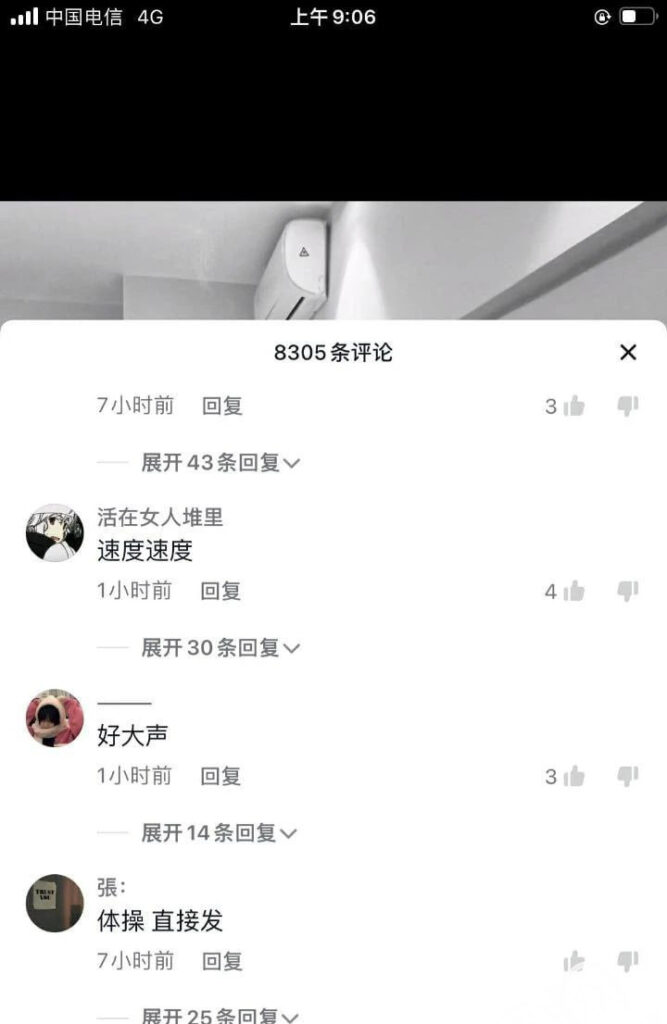The width and height of the screenshot is (667, 1024).
Task: Dislike the 速度速度 comment
Action: (x=628, y=592)
